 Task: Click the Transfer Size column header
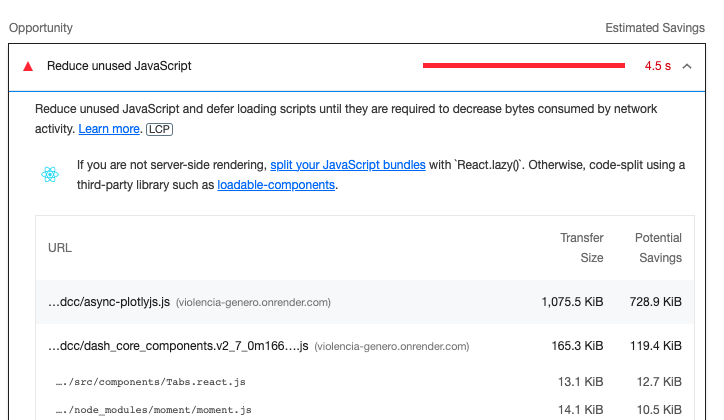pyautogui.click(x=582, y=248)
